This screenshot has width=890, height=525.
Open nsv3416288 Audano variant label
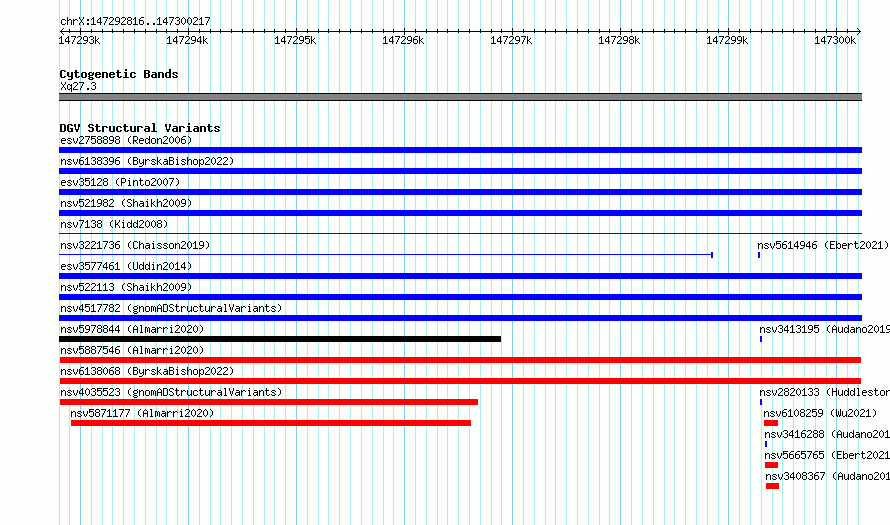point(827,434)
